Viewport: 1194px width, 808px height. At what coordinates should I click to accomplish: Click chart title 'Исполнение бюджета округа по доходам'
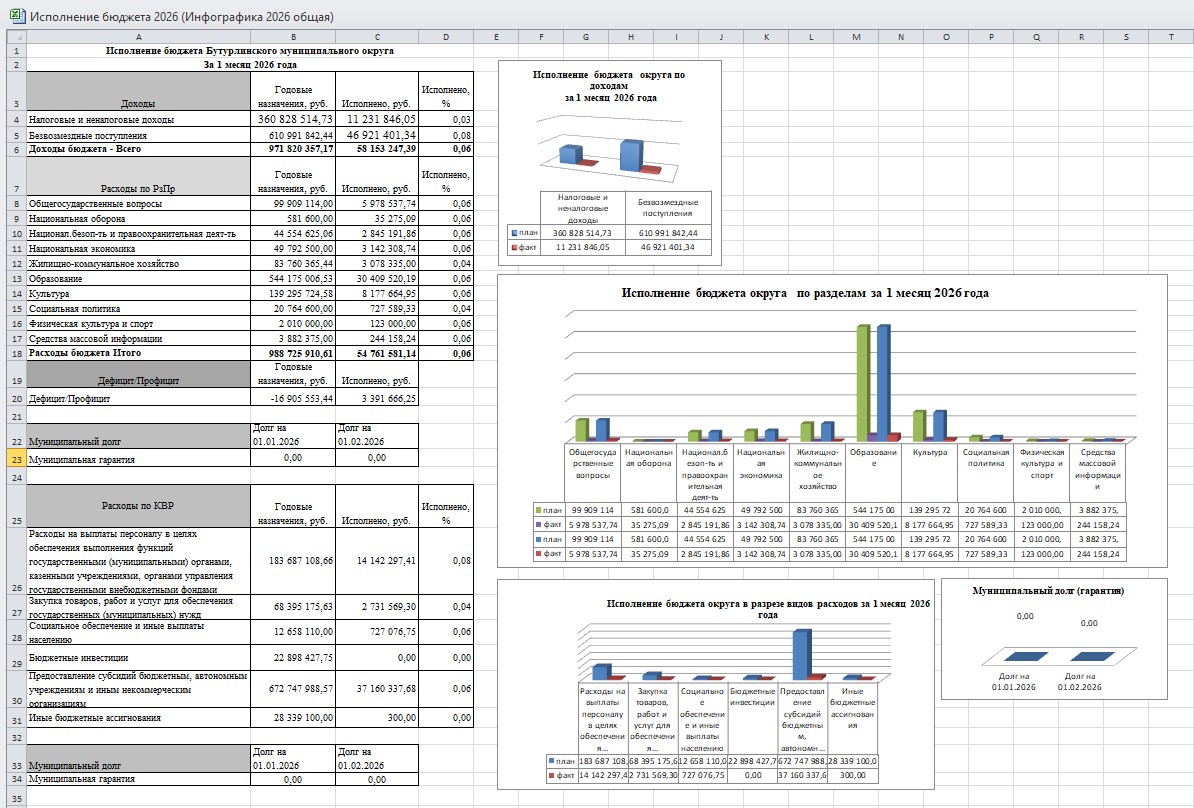pyautogui.click(x=609, y=86)
